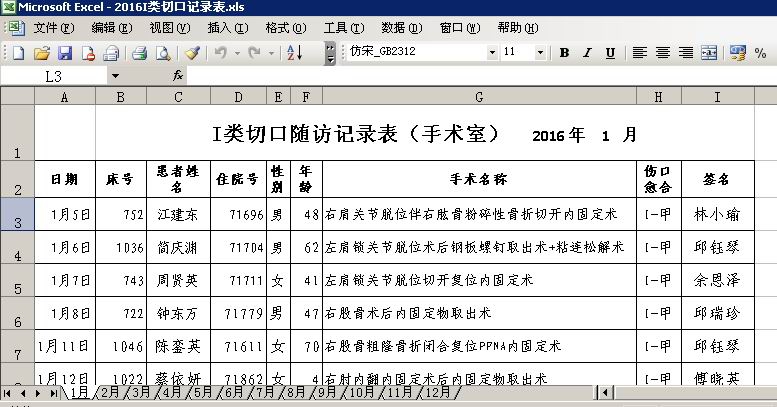
Task: Click the Merge and Center icon
Action: 708,52
